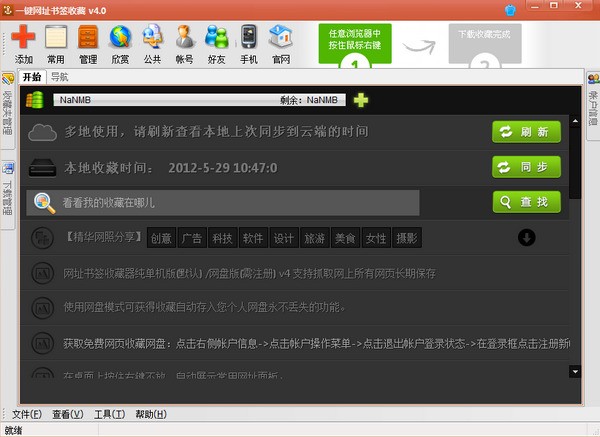
Task: Click the 好友 friends toolbar icon
Action: [x=217, y=37]
